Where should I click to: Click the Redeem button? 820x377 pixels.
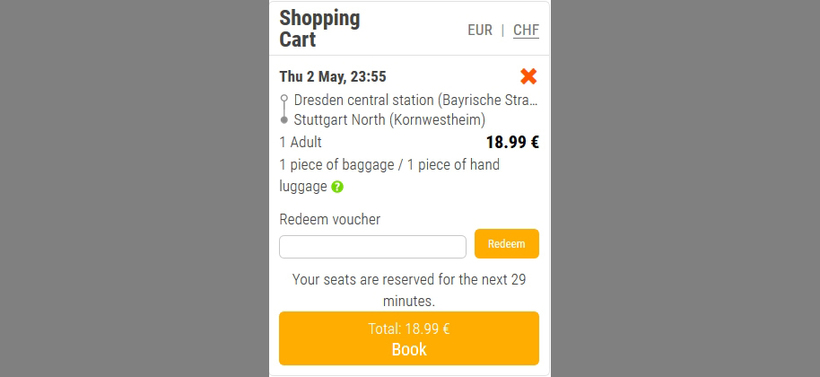(507, 244)
